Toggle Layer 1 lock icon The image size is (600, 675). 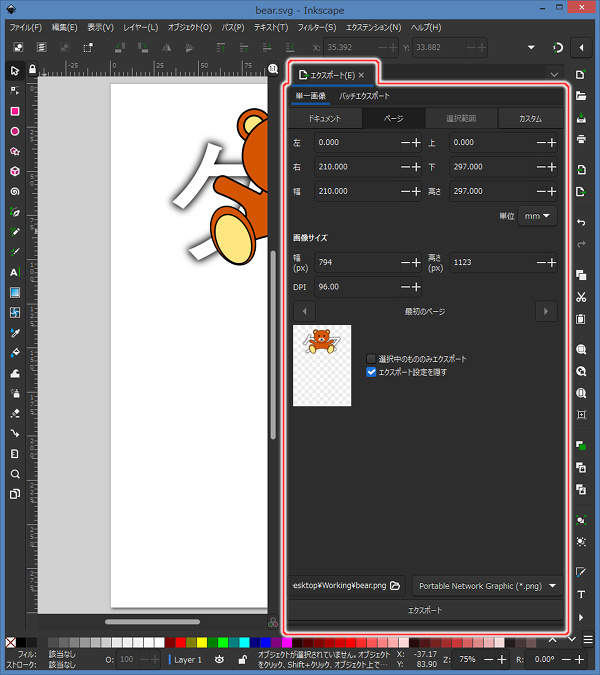coord(242,659)
